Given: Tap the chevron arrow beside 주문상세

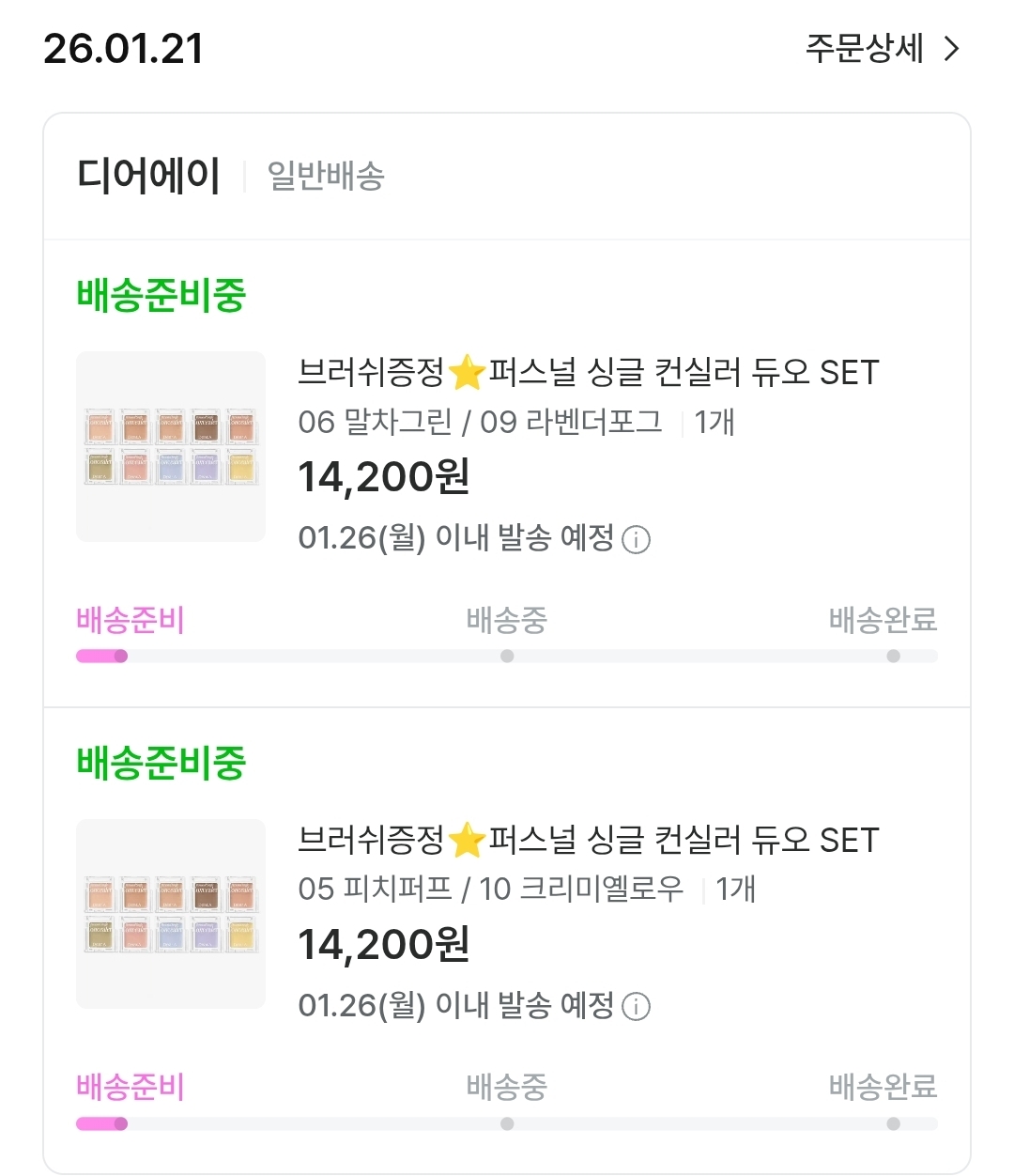Looking at the screenshot, I should point(952,49).
